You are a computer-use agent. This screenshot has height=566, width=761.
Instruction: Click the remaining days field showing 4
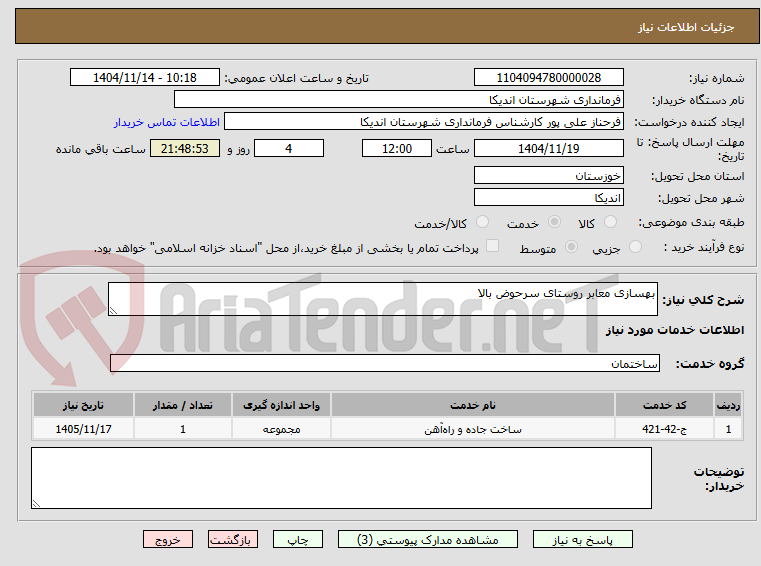coord(289,149)
